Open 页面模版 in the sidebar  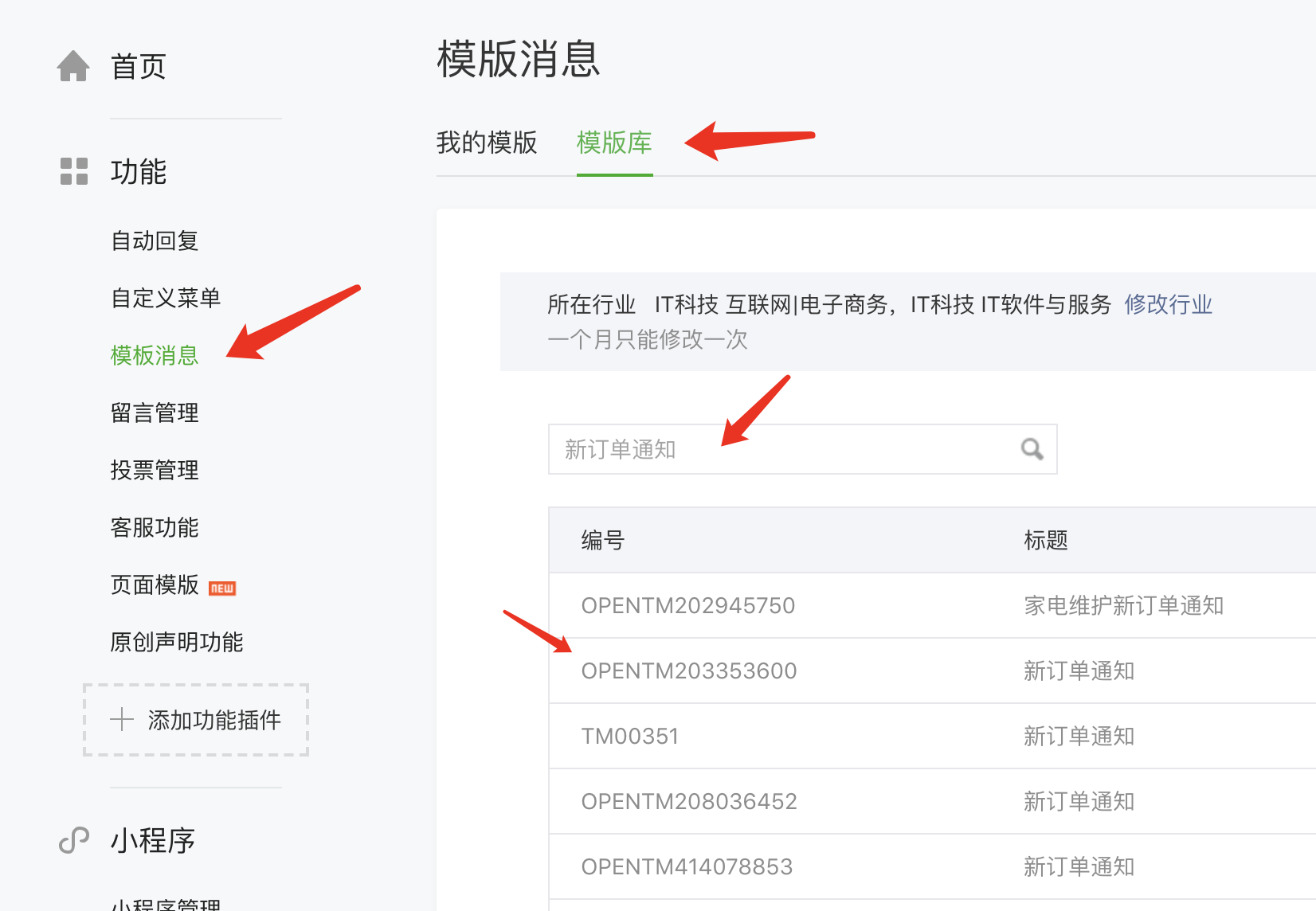click(155, 585)
